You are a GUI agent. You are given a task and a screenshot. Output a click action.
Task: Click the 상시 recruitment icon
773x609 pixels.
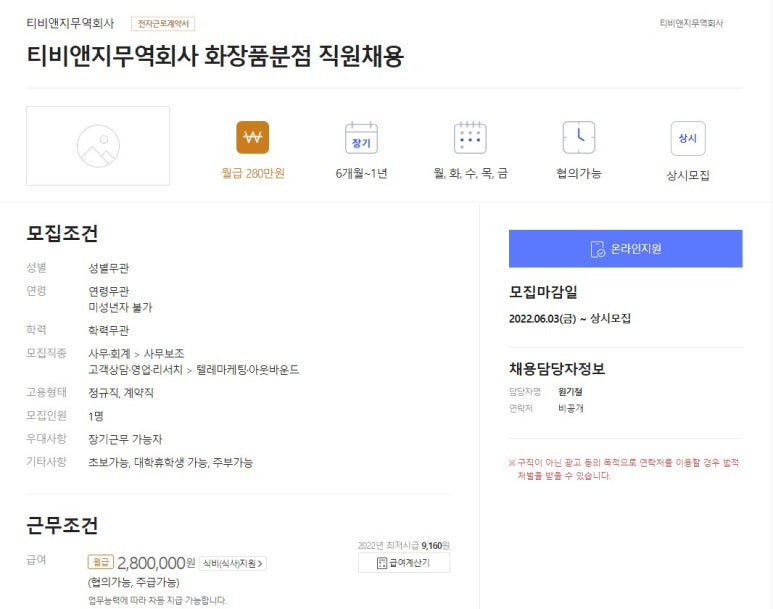tap(688, 138)
